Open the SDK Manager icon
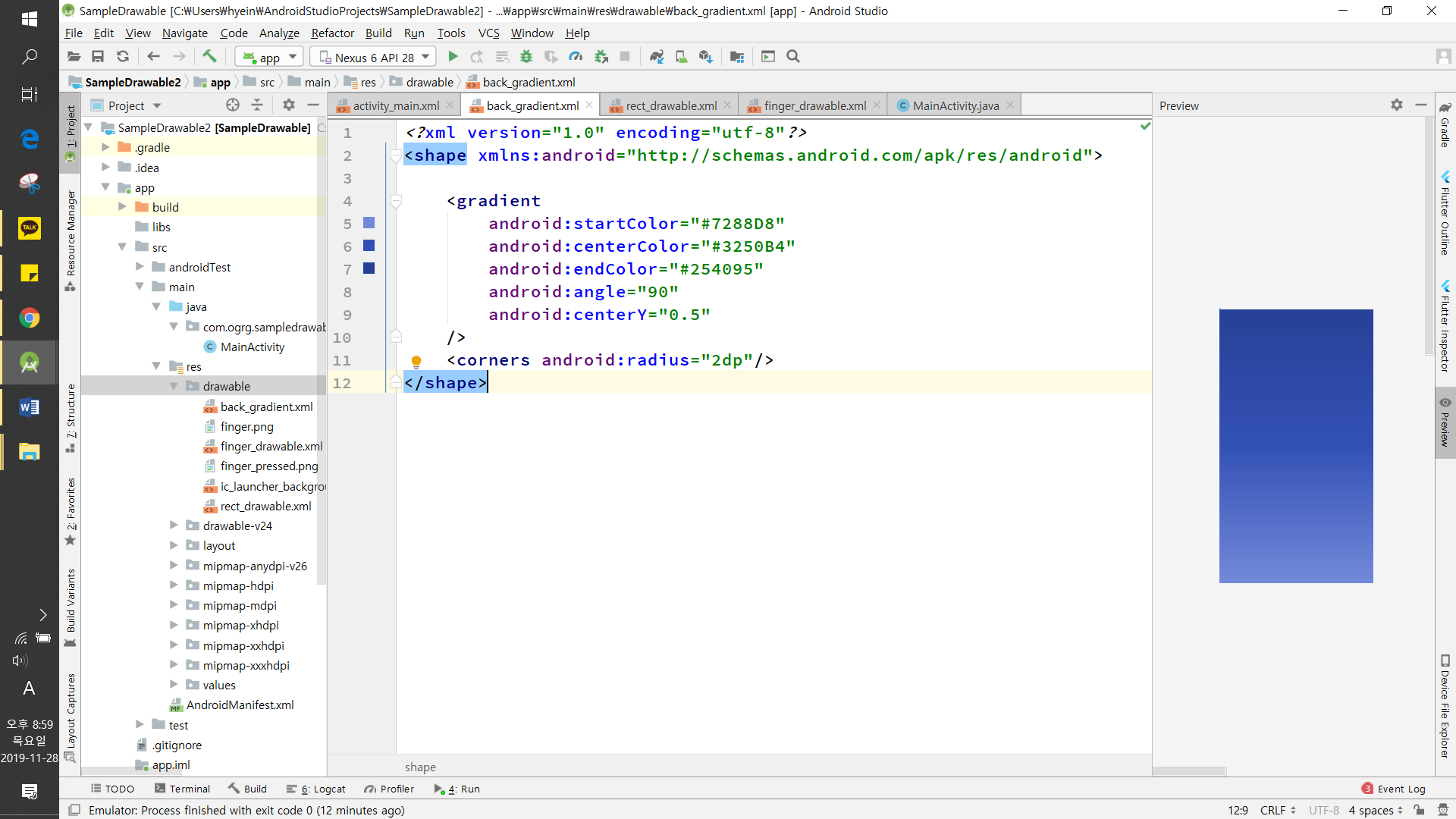 [706, 57]
